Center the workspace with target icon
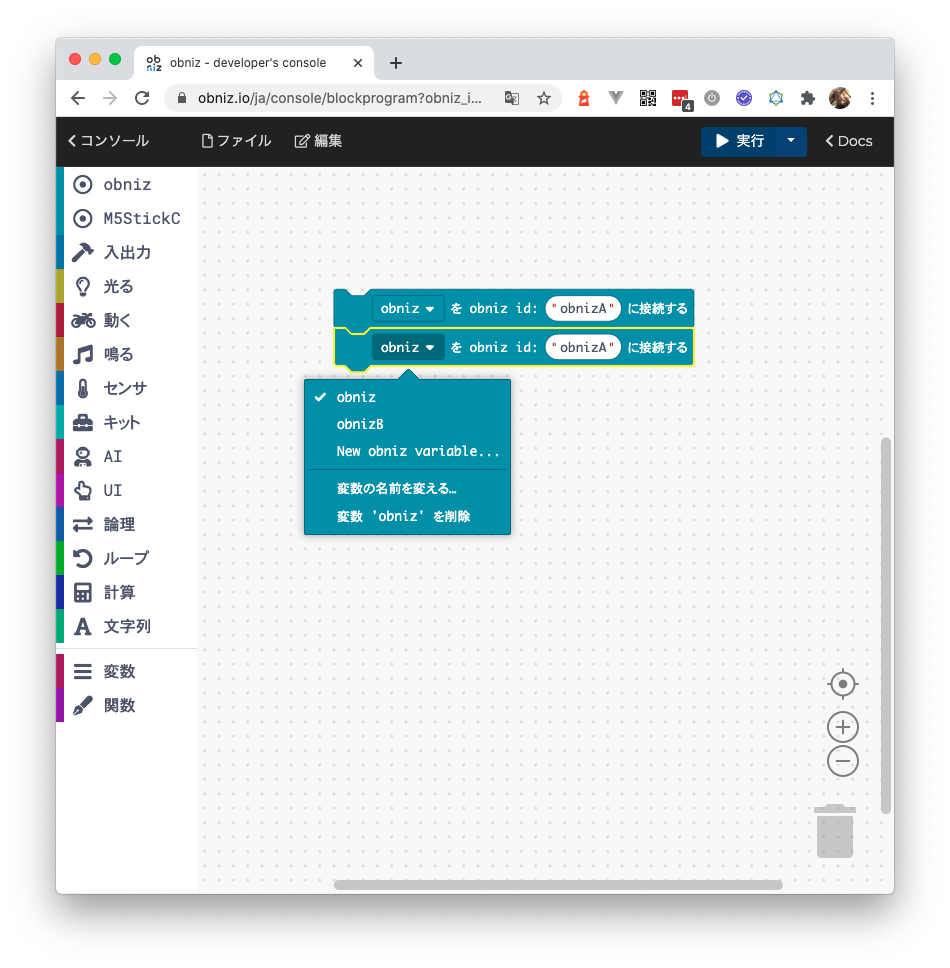 click(843, 684)
